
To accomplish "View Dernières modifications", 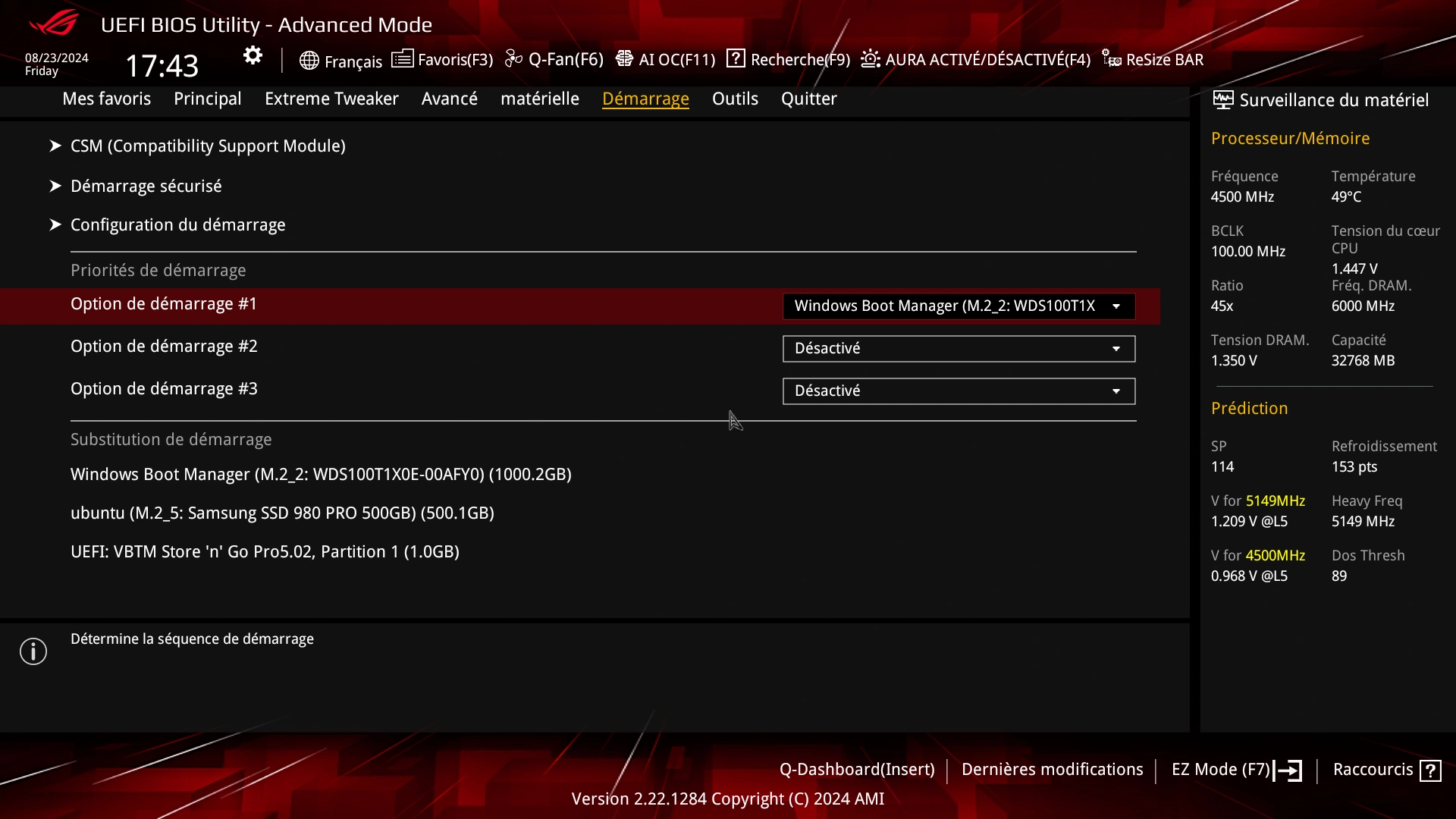I will point(1052,770).
